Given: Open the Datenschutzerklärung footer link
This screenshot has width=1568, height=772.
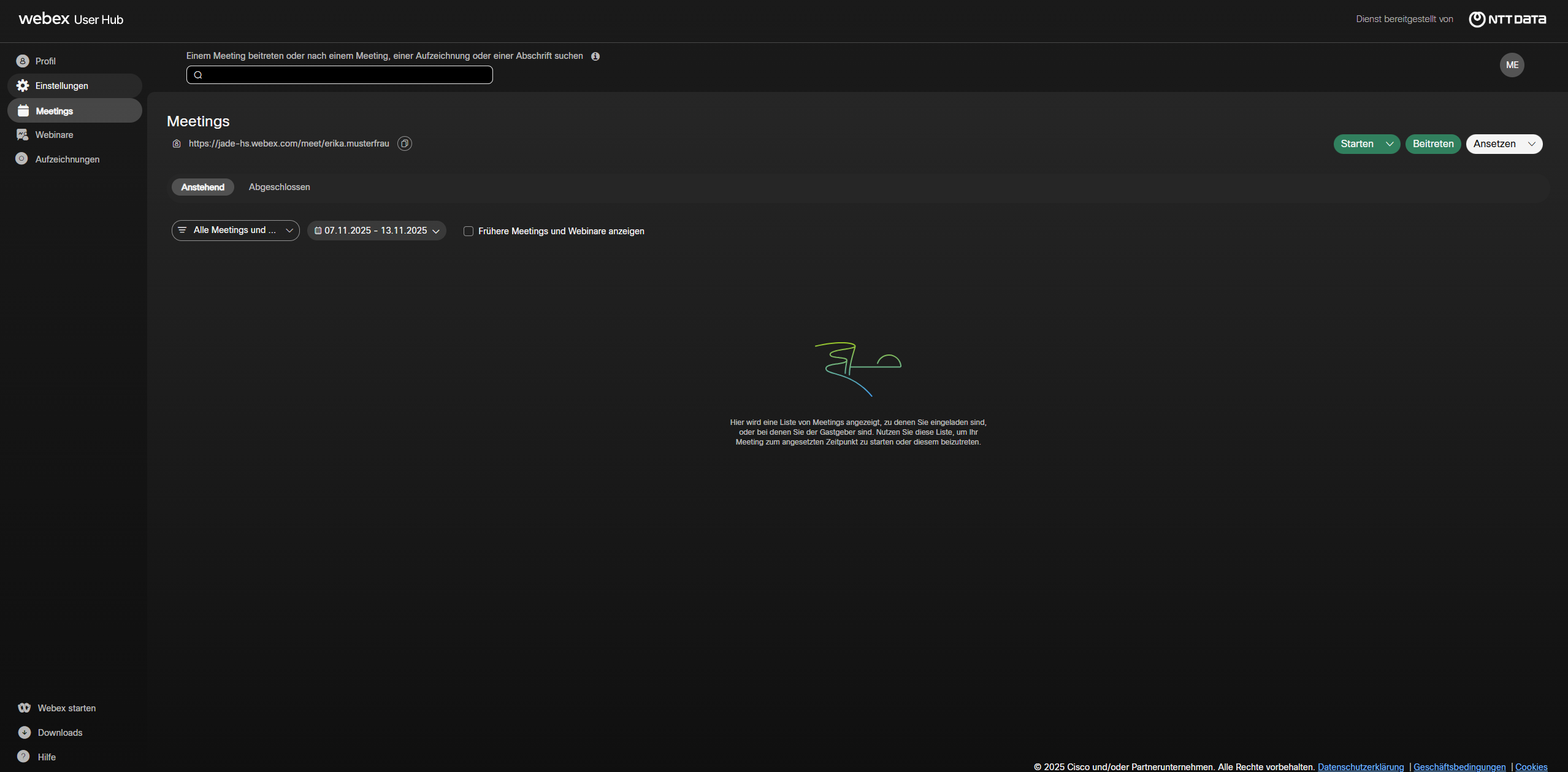Looking at the screenshot, I should tap(1360, 766).
